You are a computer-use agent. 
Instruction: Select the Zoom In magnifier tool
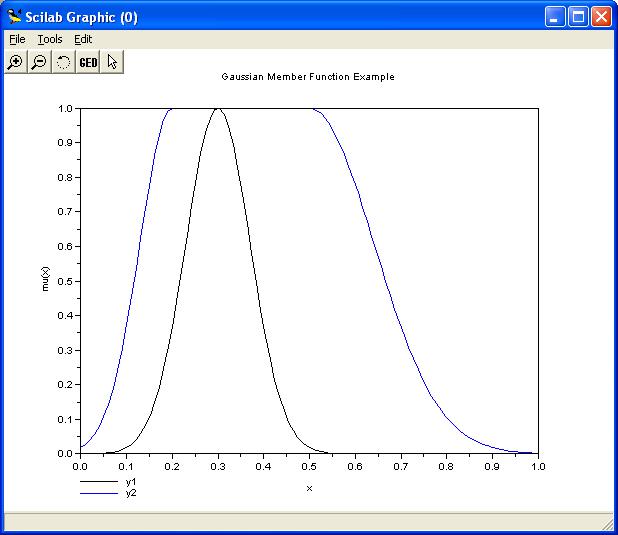(x=15, y=62)
